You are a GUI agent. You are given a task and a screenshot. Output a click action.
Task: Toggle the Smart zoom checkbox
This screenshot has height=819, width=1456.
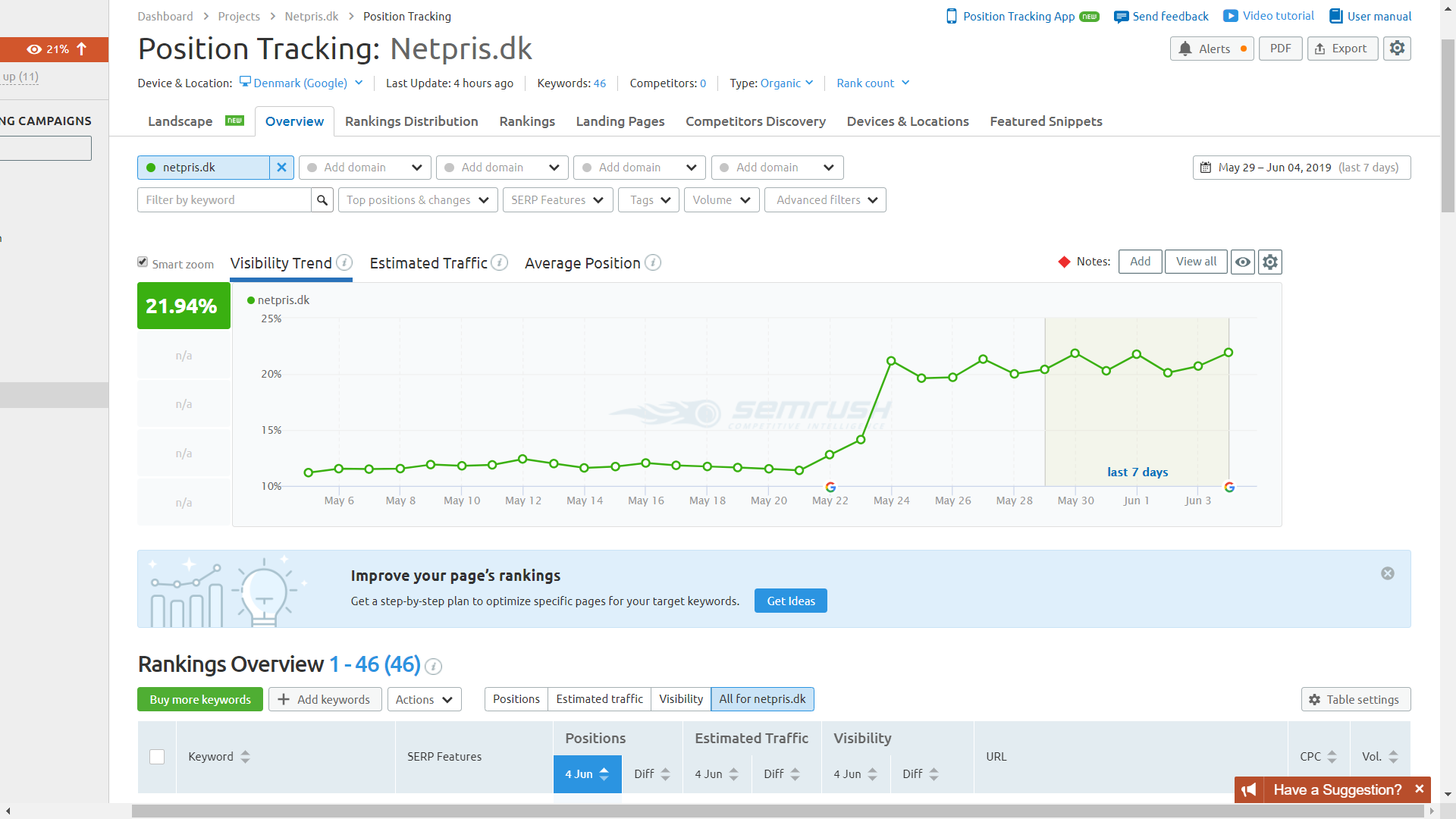(x=143, y=262)
